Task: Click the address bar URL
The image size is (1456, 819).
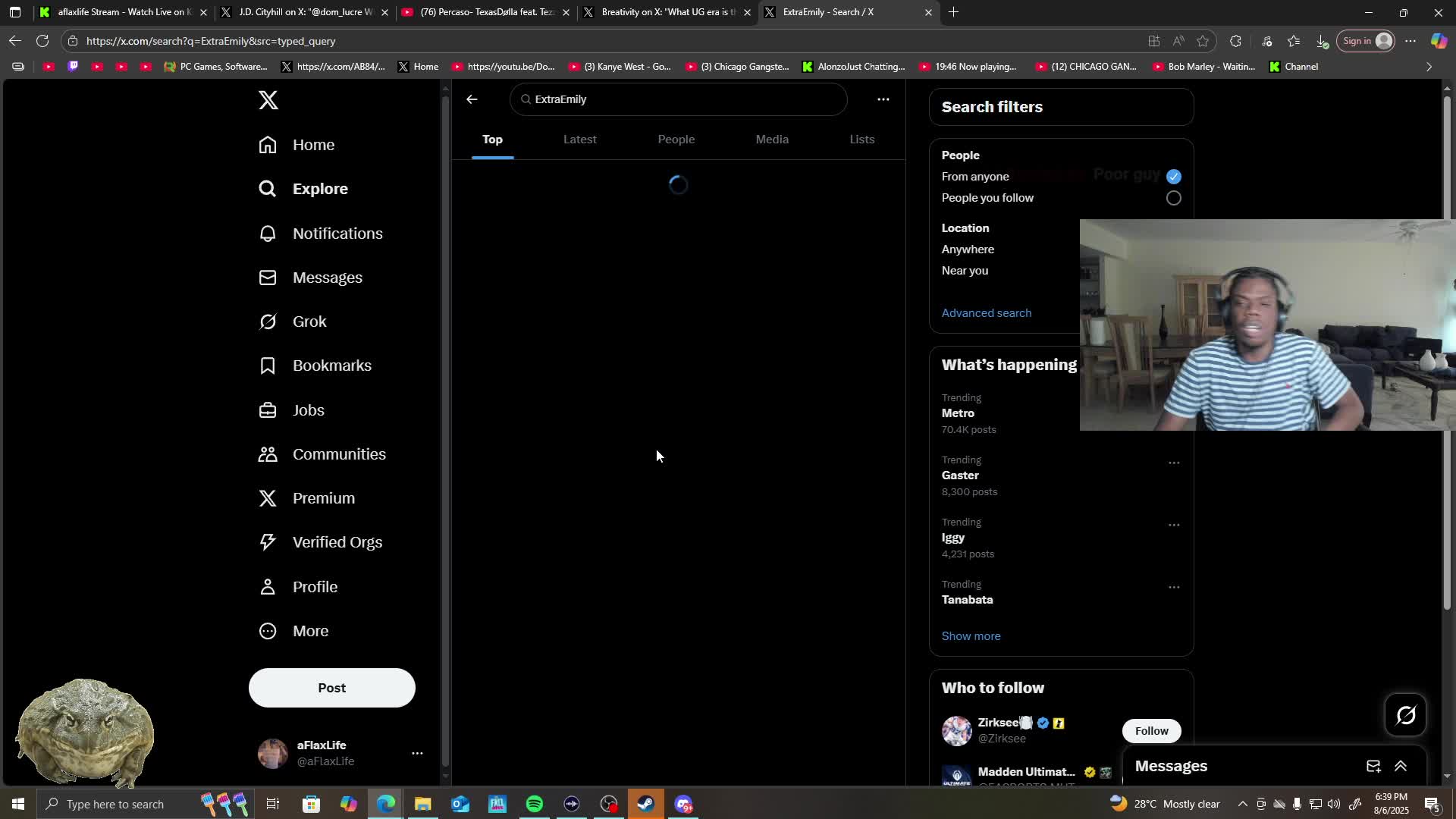Action: [211, 41]
